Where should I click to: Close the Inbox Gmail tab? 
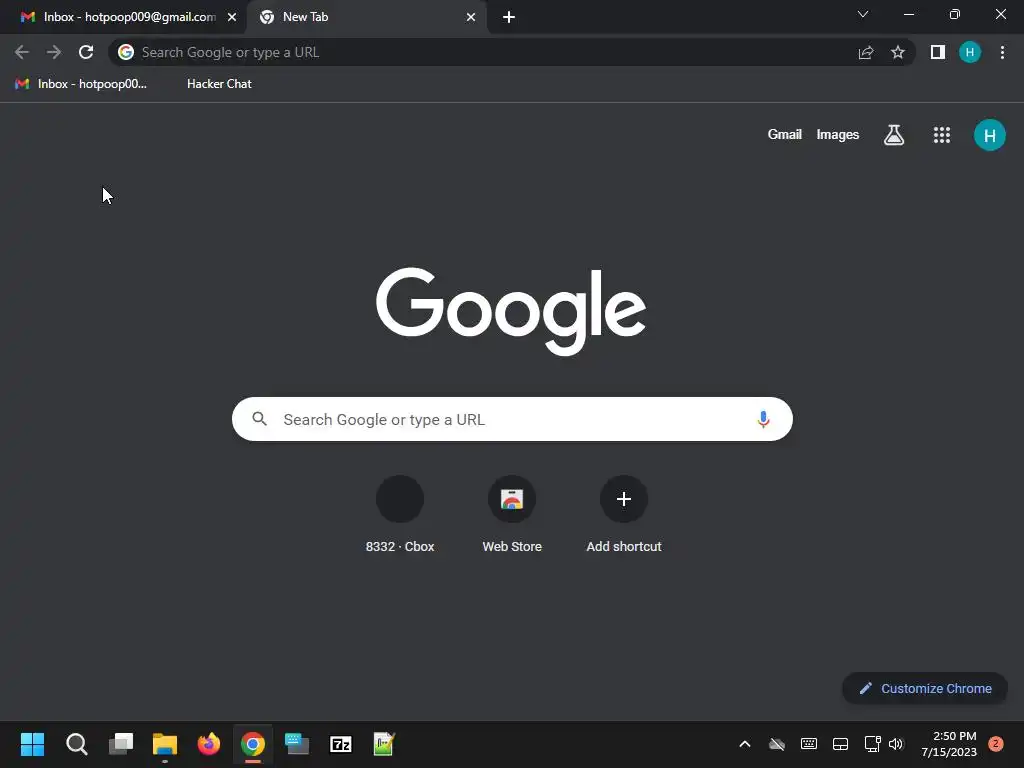point(232,17)
